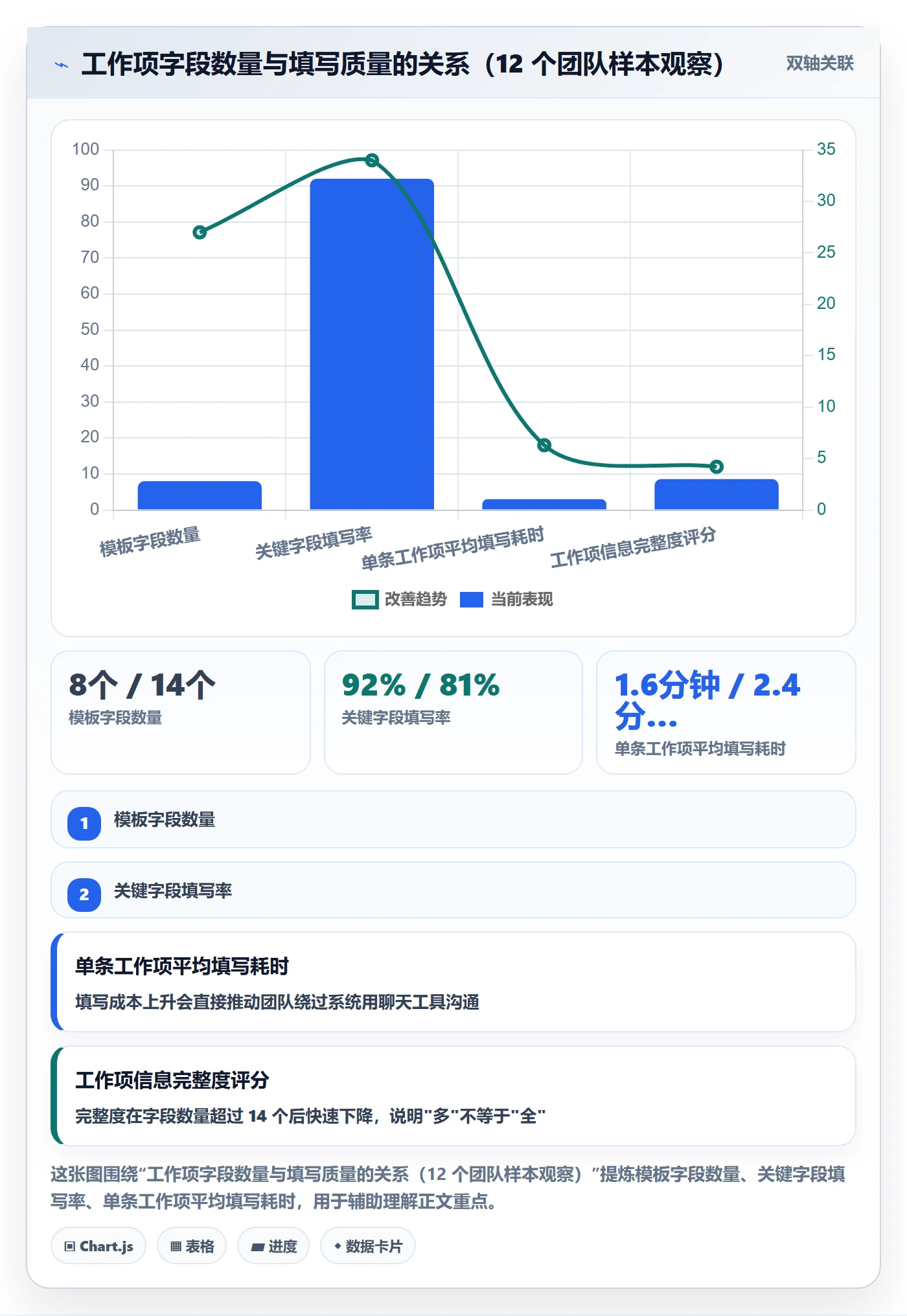Screen dimensions: 907x1316
Task: Click the 完整度在字段数量超过 14 个 description line
Action: [310, 1117]
